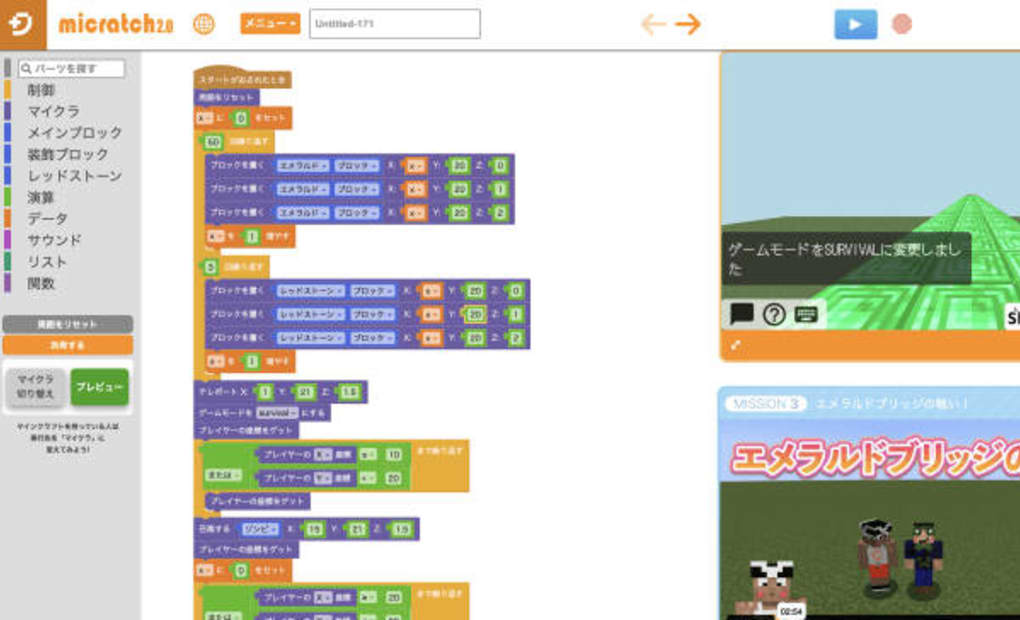Click the gray 画面をリセット button

67,324
